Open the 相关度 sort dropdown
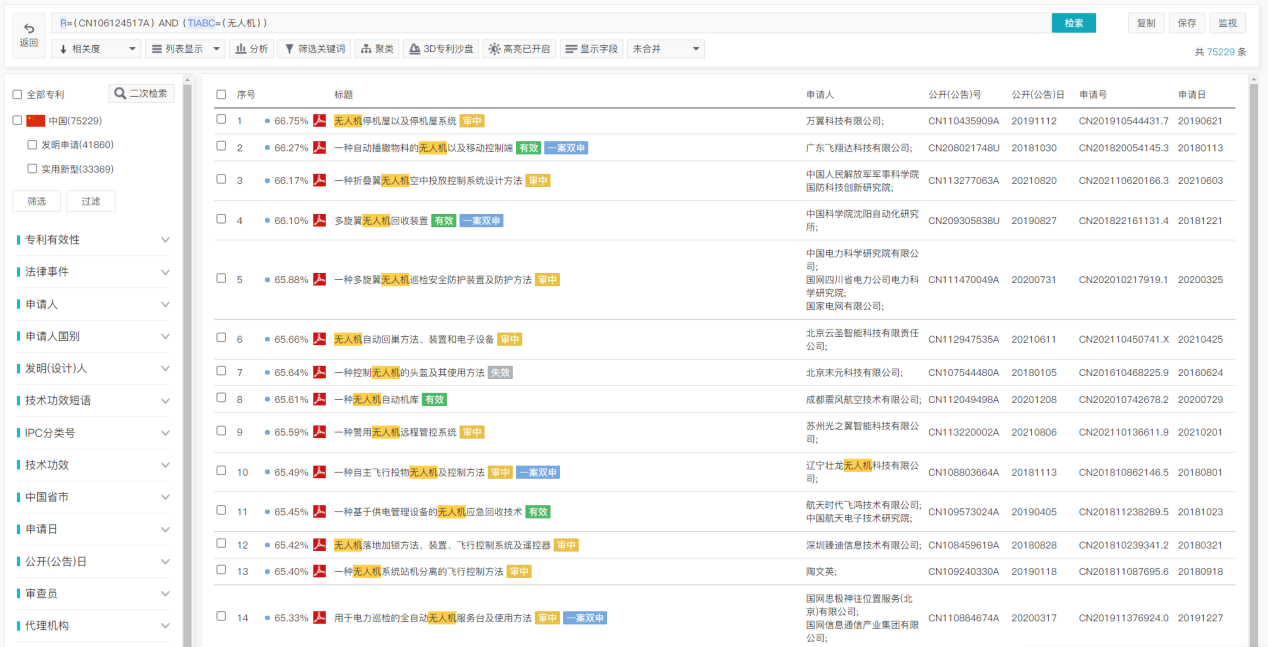The height and width of the screenshot is (647, 1268). (96, 48)
